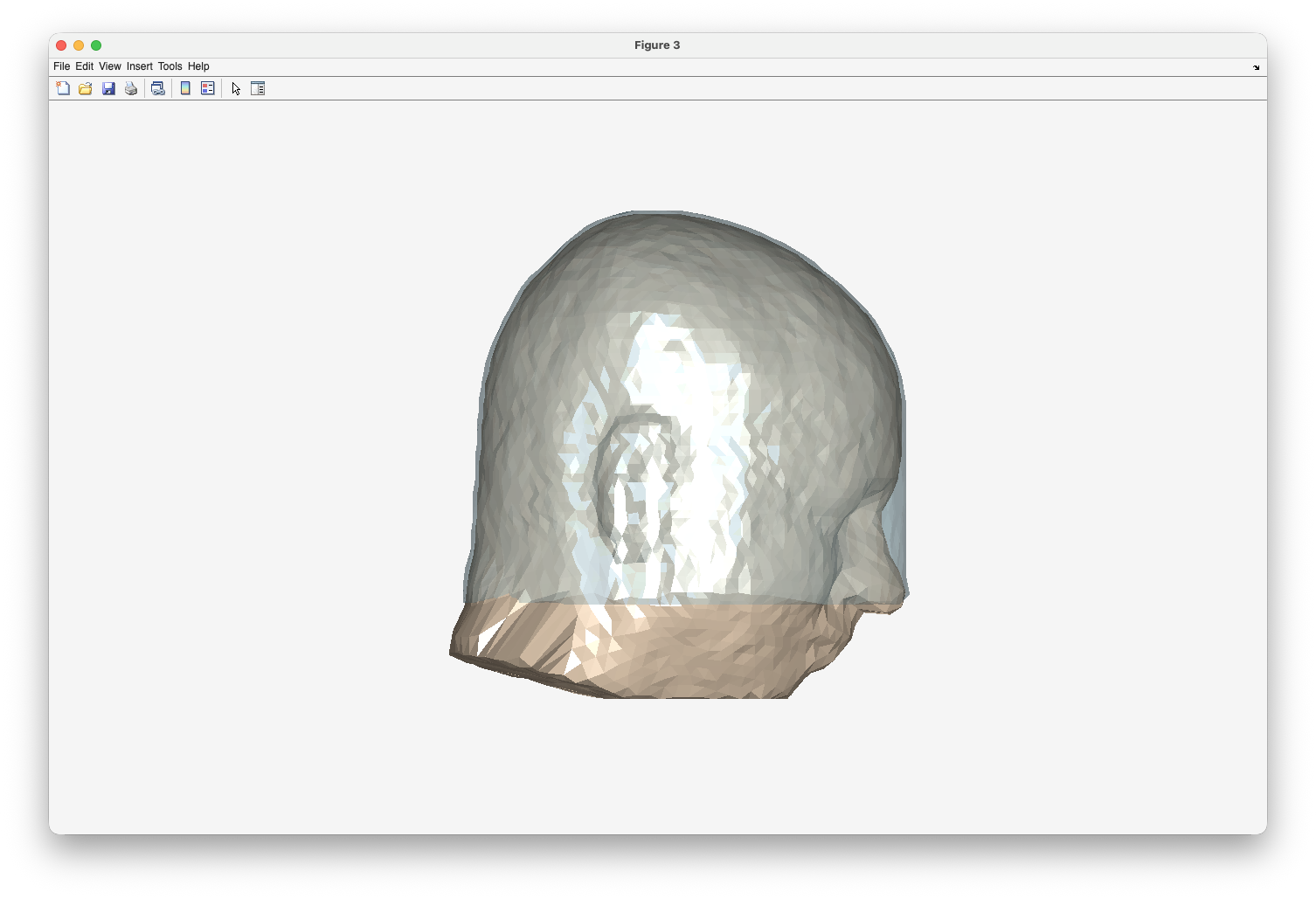Expand the Insert menu
This screenshot has width=1316, height=899.
(x=139, y=66)
